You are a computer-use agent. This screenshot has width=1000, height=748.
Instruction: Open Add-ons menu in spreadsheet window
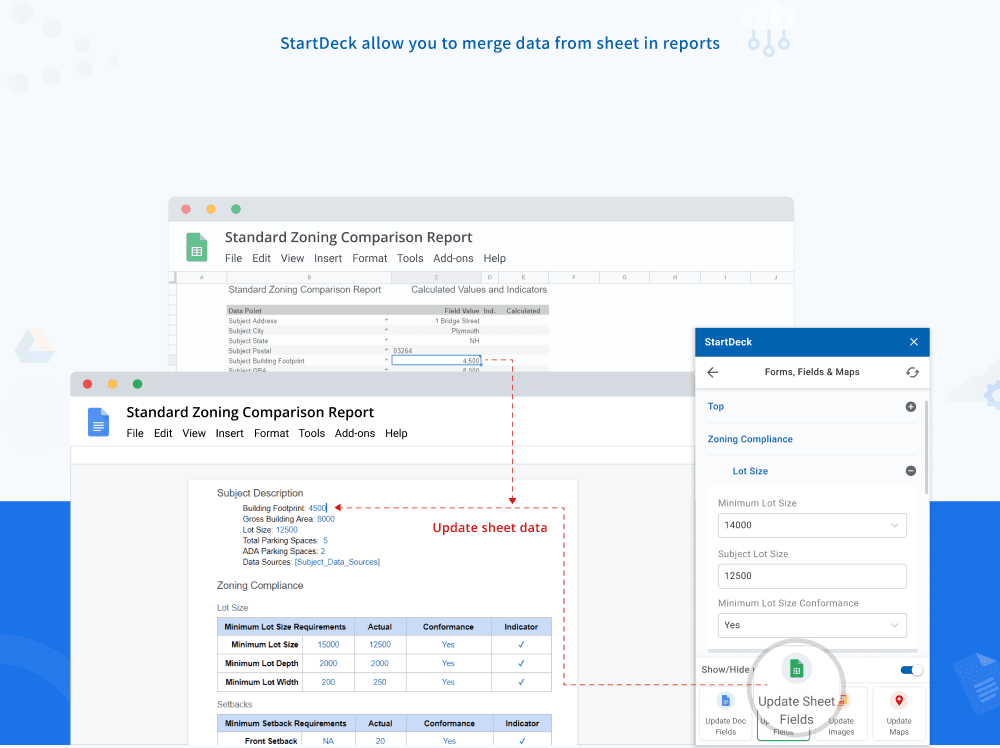coord(453,258)
